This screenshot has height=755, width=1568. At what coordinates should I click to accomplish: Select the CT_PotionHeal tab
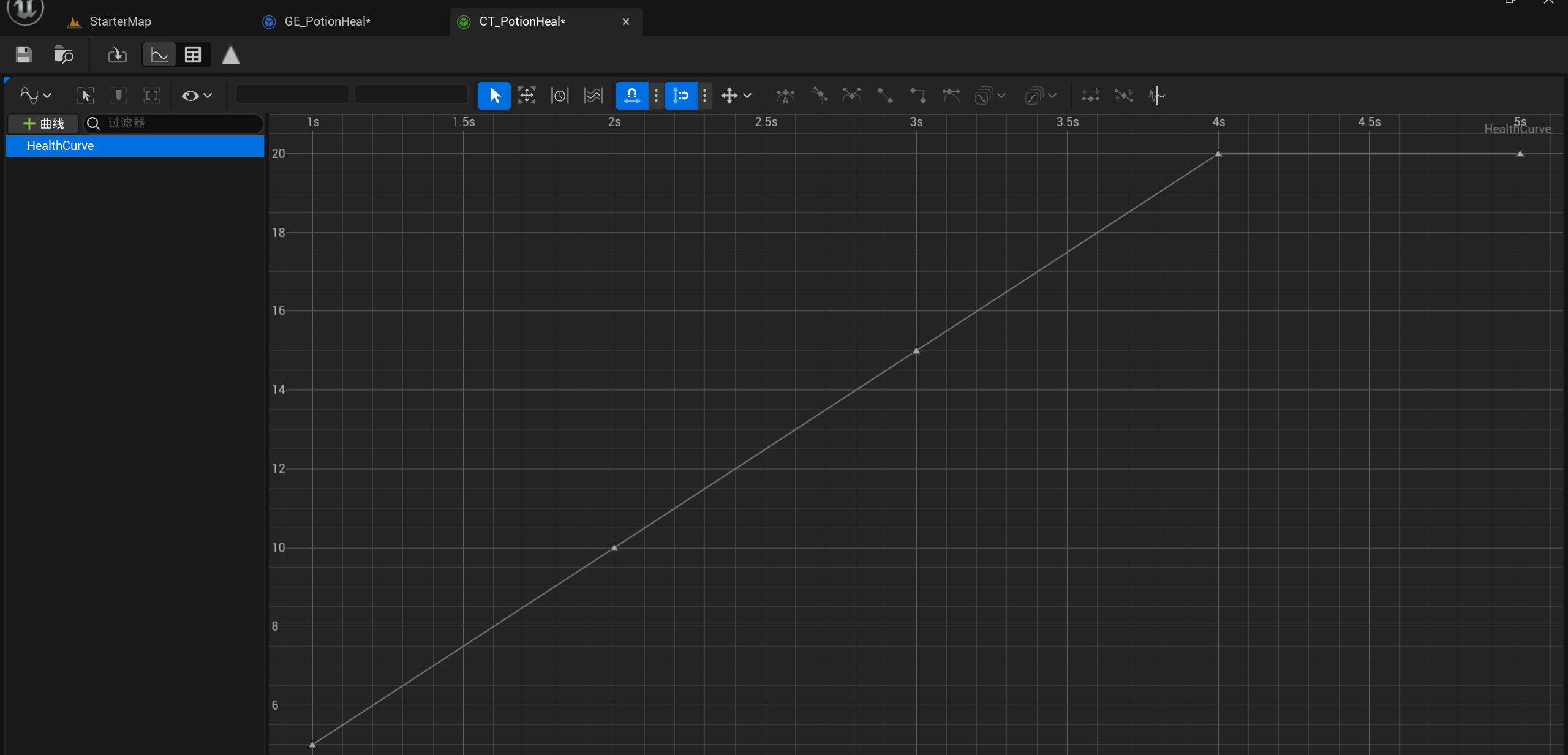(522, 21)
